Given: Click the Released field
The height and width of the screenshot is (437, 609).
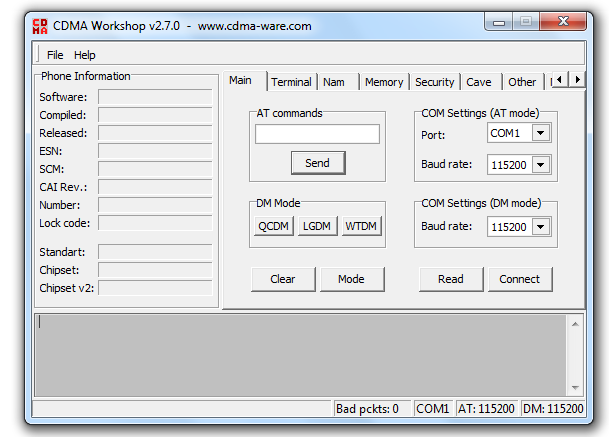Looking at the screenshot, I should [x=155, y=133].
